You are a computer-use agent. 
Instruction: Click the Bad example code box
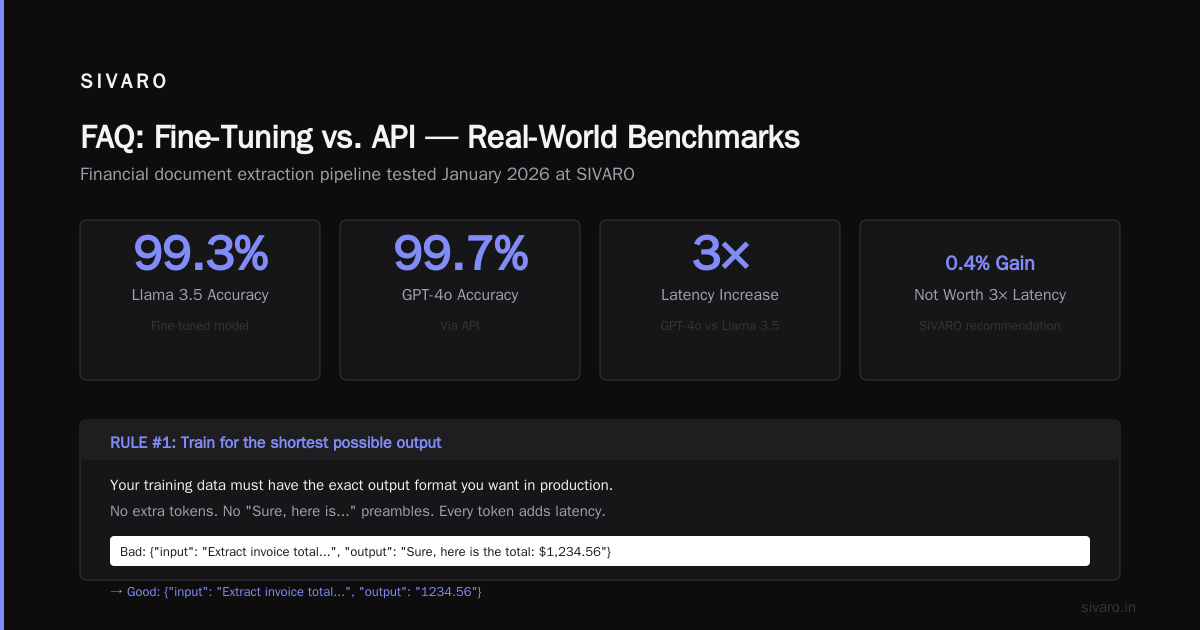pos(600,551)
